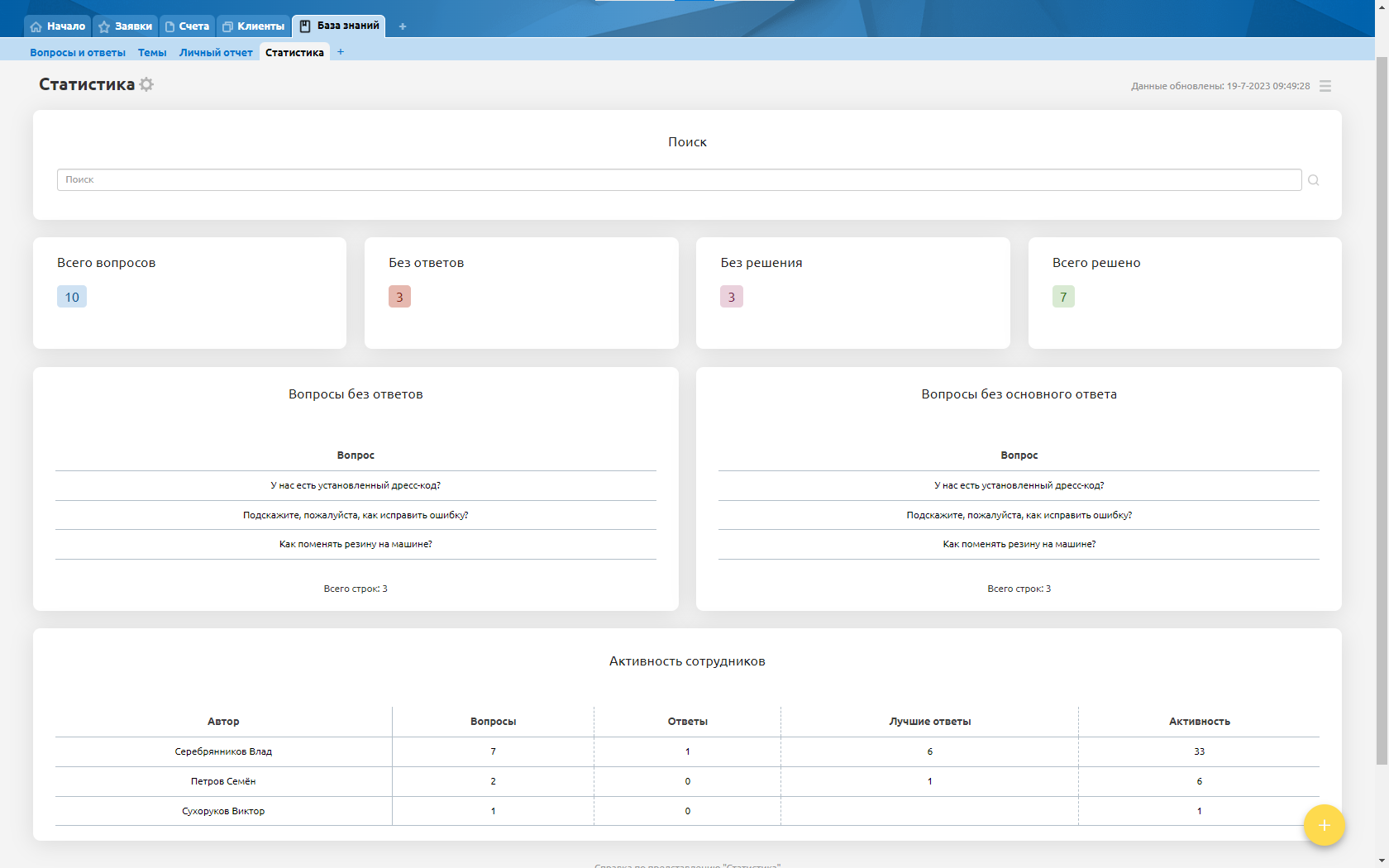Click the search magnifier icon
The height and width of the screenshot is (868, 1389).
pos(1313,180)
